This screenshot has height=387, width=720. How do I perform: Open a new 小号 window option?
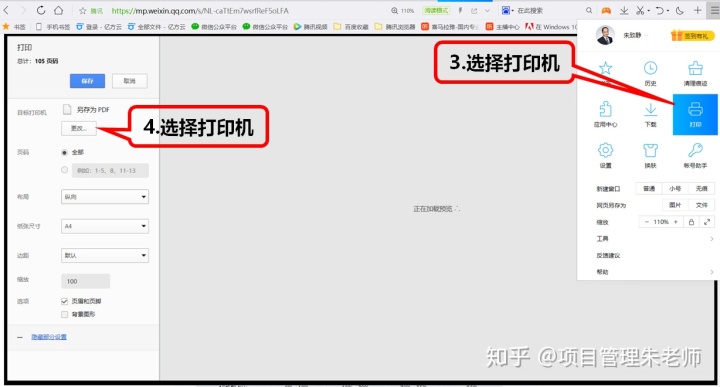pyautogui.click(x=675, y=189)
